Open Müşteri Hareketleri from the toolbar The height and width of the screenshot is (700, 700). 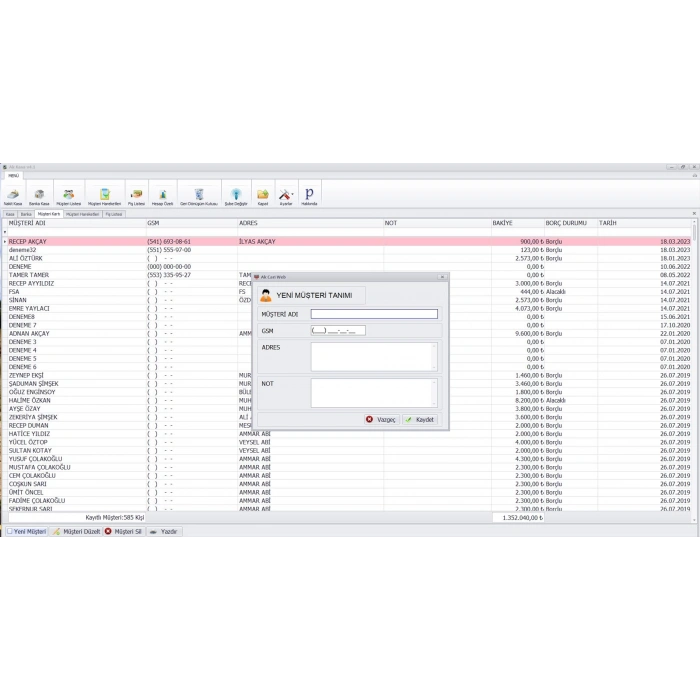tap(102, 195)
